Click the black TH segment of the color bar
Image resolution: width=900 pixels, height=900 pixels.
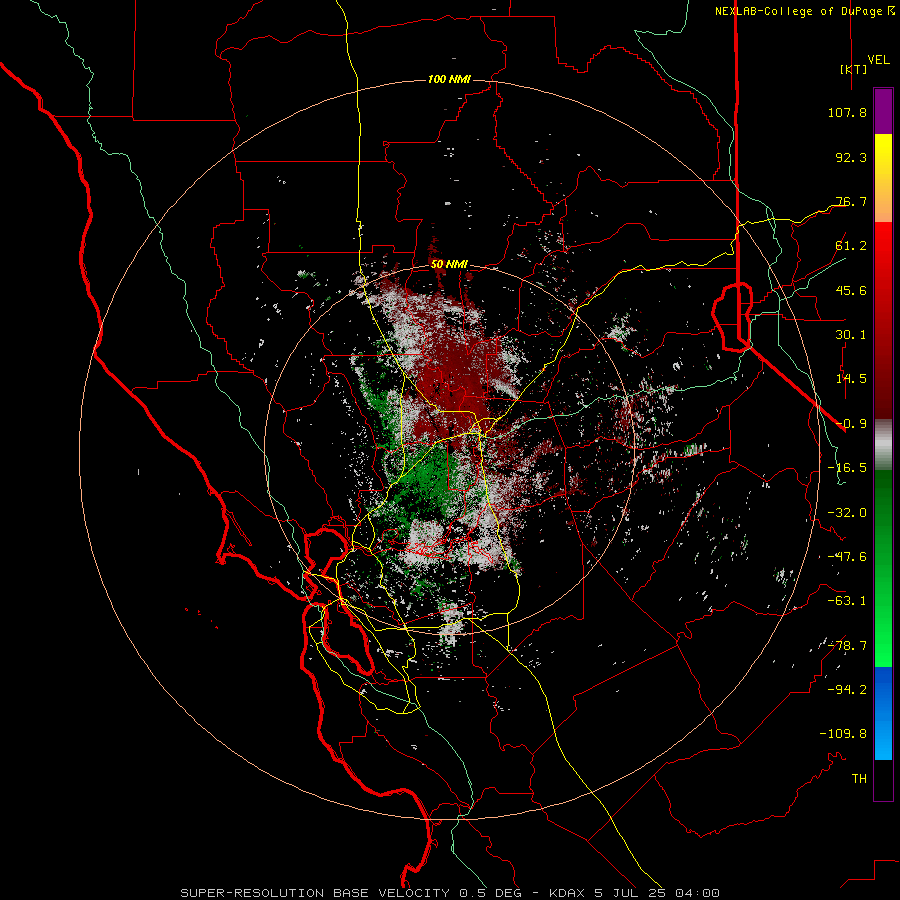pos(883,780)
